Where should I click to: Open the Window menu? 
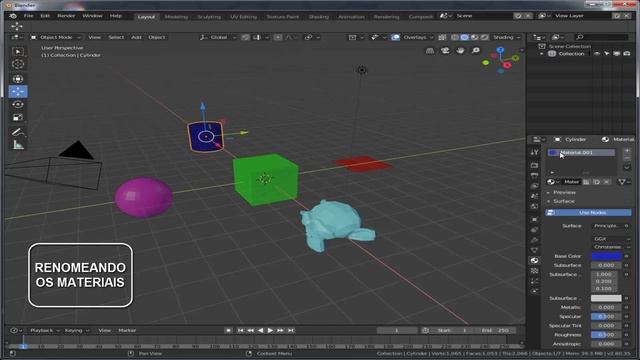(x=92, y=16)
